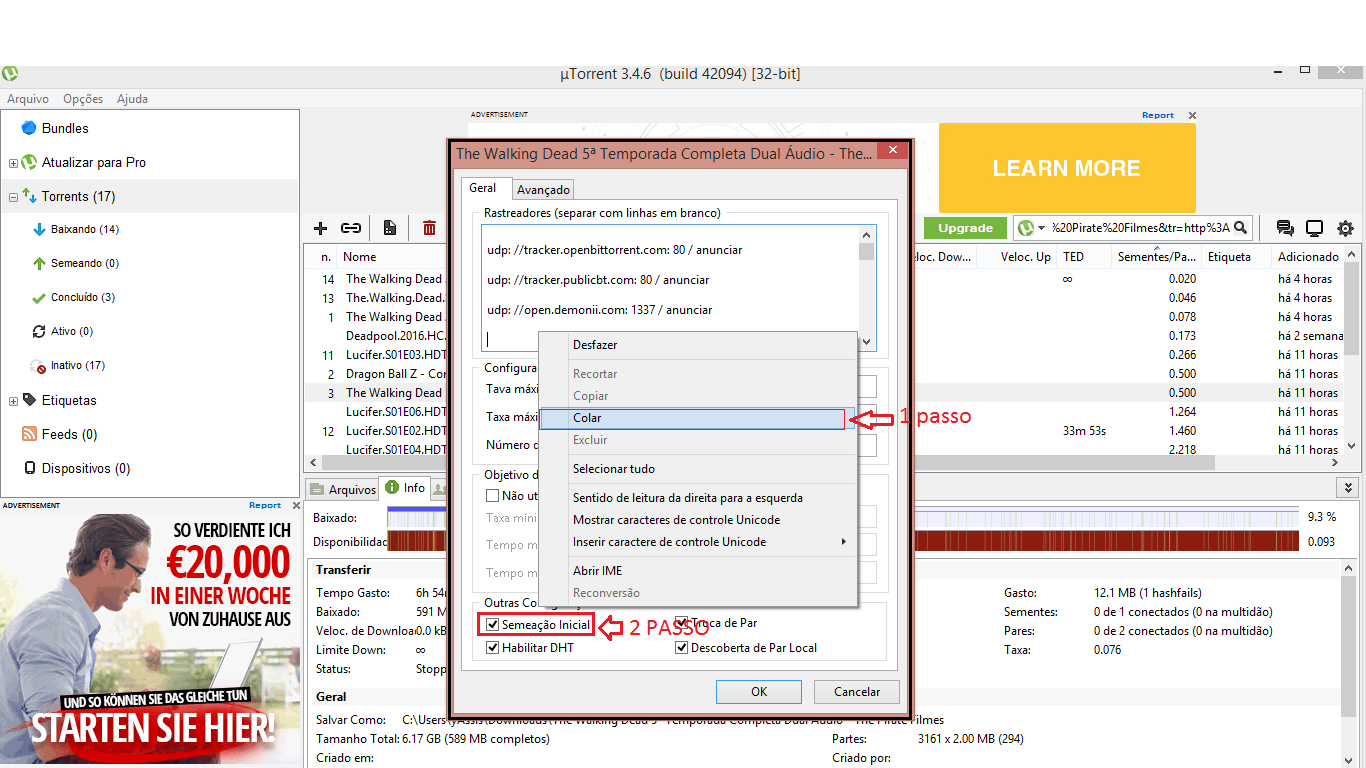Click the blue Bundles icon in sidebar
This screenshot has height=768, width=1366.
pos(29,128)
